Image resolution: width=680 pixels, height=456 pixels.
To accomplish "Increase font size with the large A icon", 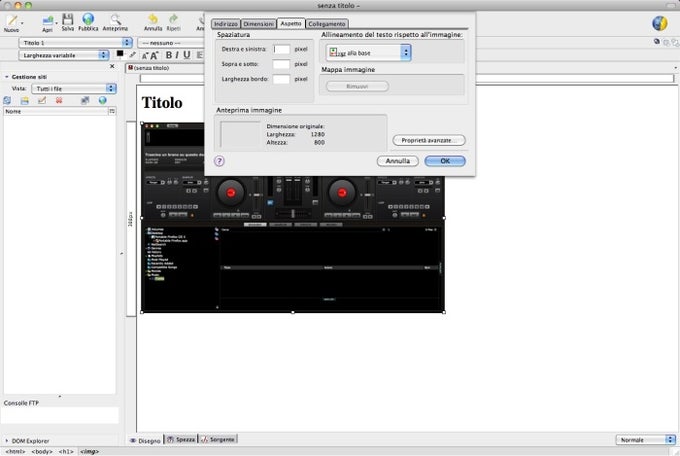I will (x=154, y=55).
